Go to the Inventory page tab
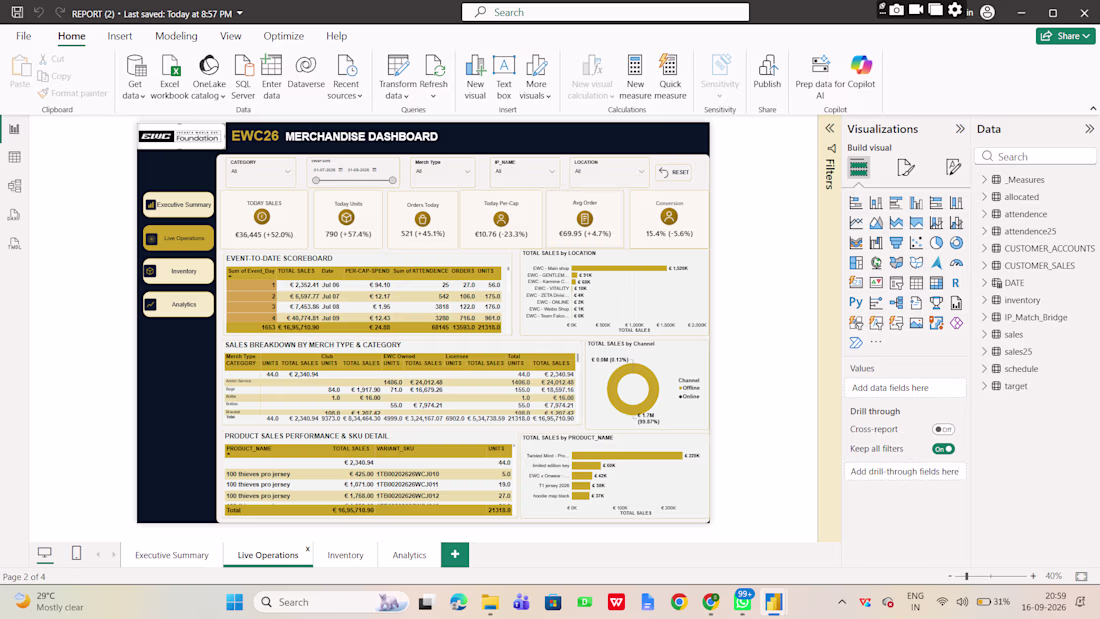Image resolution: width=1100 pixels, height=619 pixels. [345, 555]
